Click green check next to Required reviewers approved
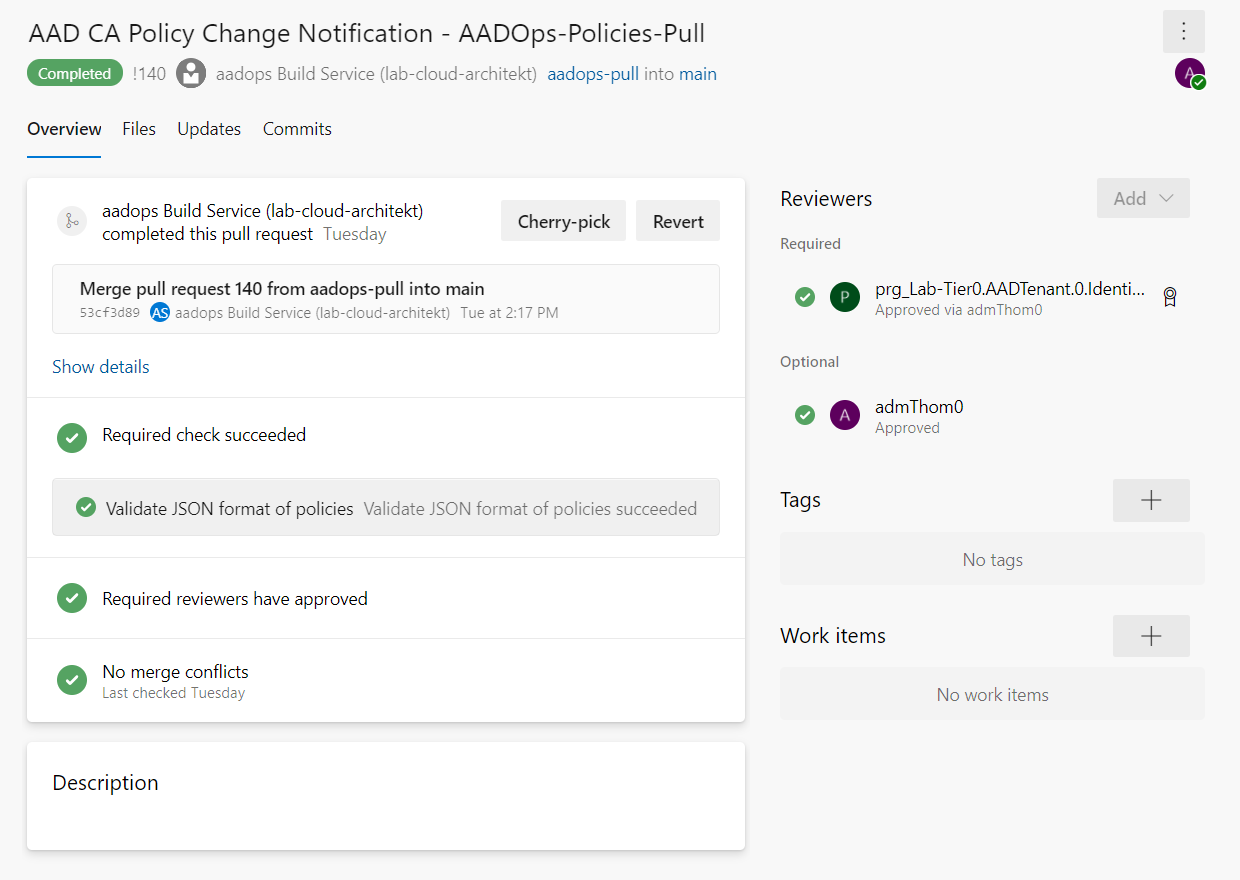The width and height of the screenshot is (1240, 880). pos(72,599)
